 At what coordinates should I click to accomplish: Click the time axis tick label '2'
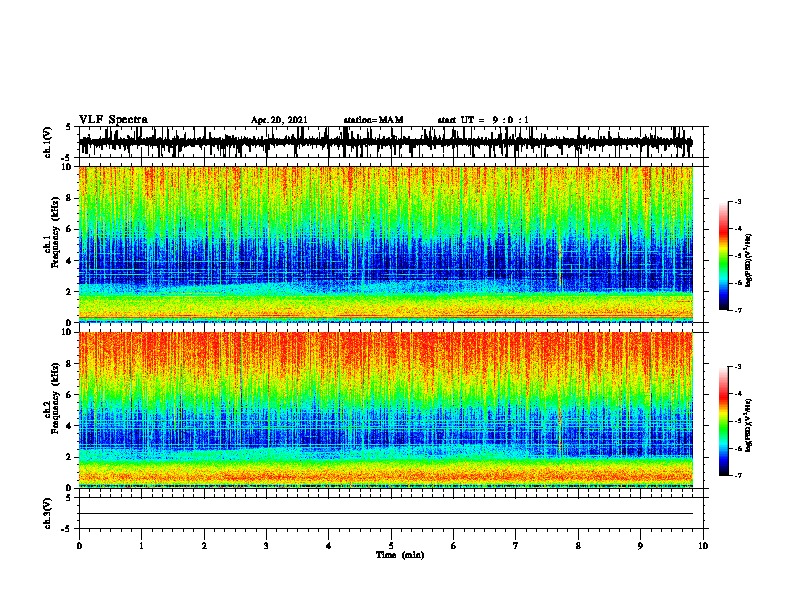204,546
